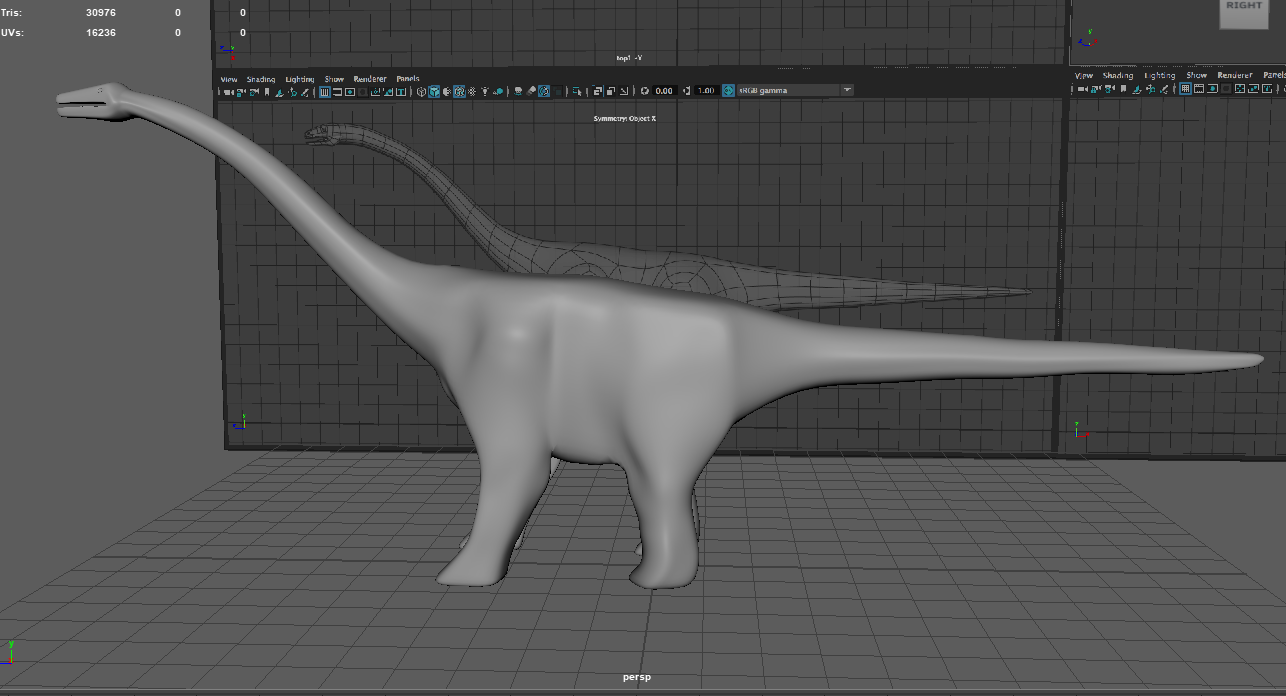Toggle the film gate display icon
Viewport: 1286px width, 696px height.
click(337, 91)
